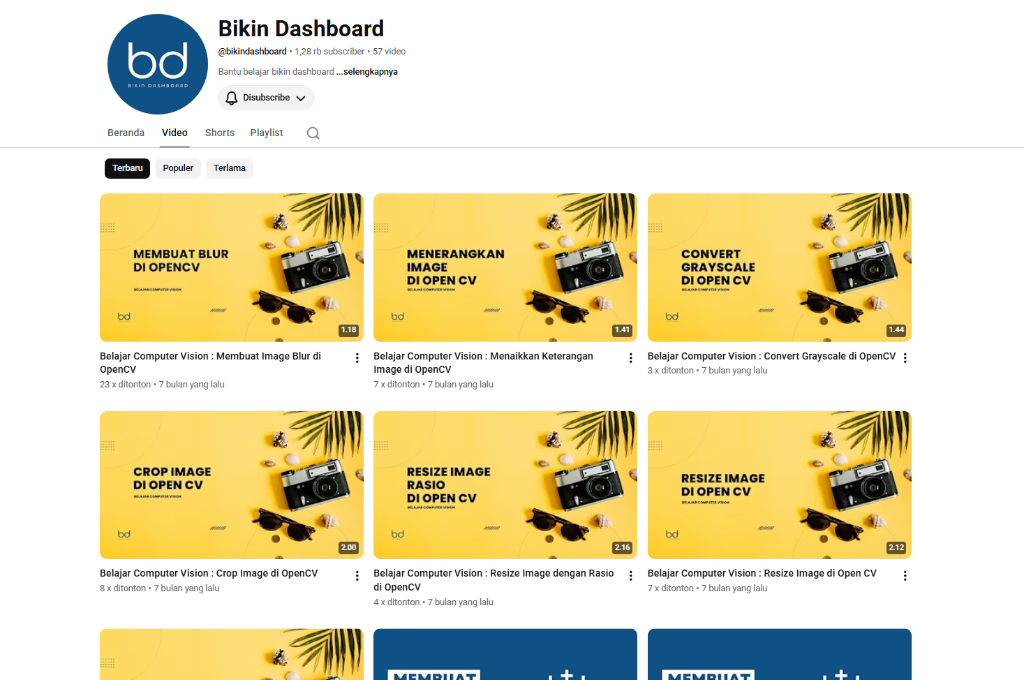The height and width of the screenshot is (680, 1024).
Task: Click the Bikin Dashboard channel title
Action: tap(301, 29)
